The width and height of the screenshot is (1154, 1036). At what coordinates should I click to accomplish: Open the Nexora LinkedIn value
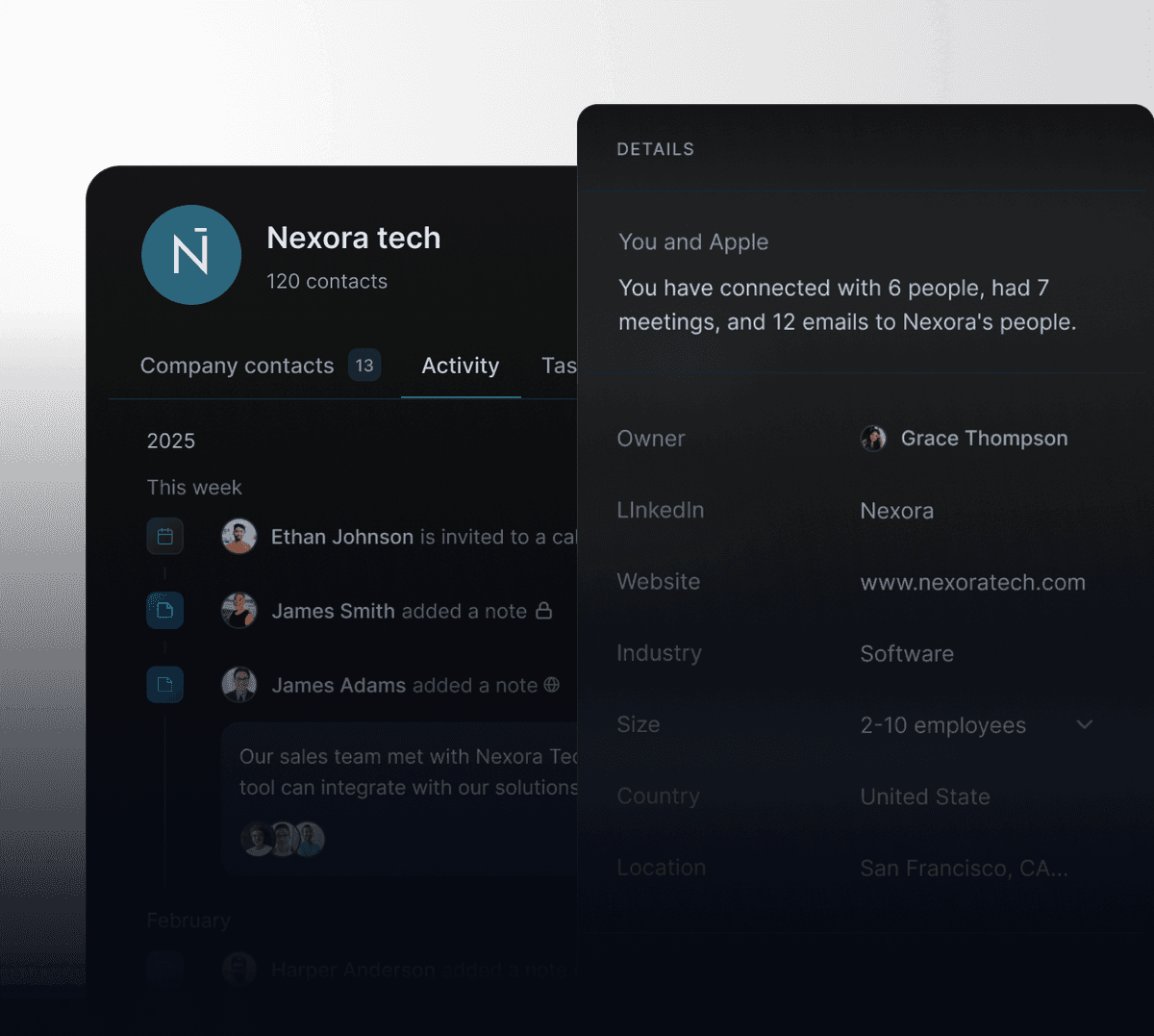pyautogui.click(x=897, y=511)
